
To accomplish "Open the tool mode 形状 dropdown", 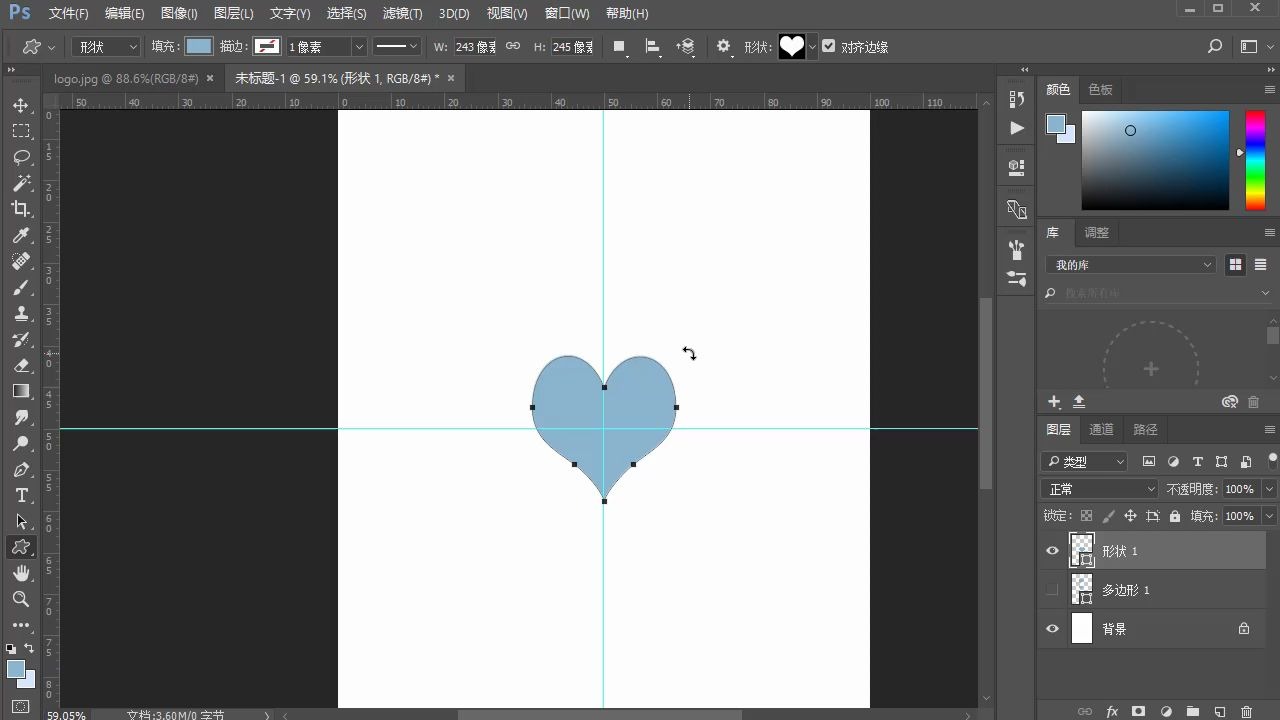I will pos(106,47).
